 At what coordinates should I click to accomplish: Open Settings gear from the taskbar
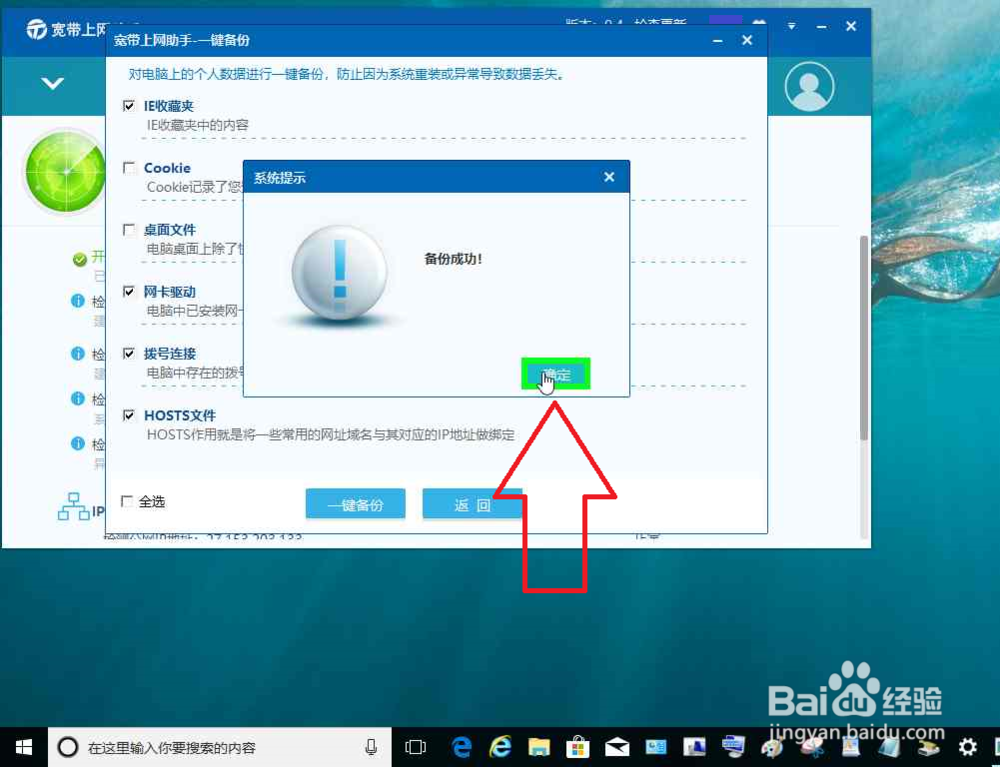pos(967,747)
